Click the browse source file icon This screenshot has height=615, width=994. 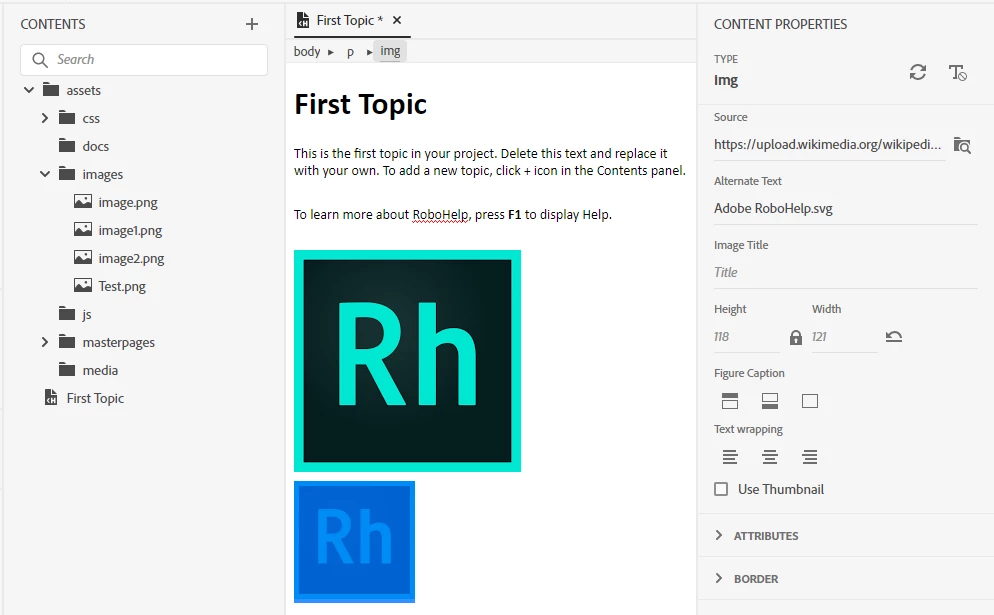962,145
